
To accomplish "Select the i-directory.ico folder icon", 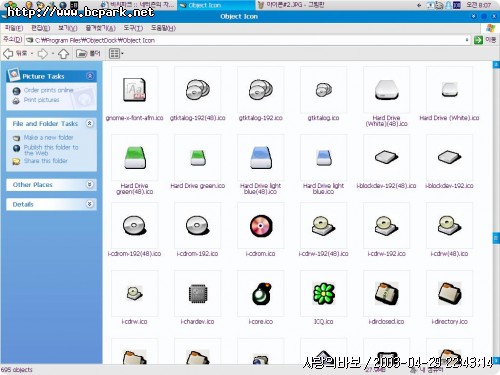I will pos(449,294).
